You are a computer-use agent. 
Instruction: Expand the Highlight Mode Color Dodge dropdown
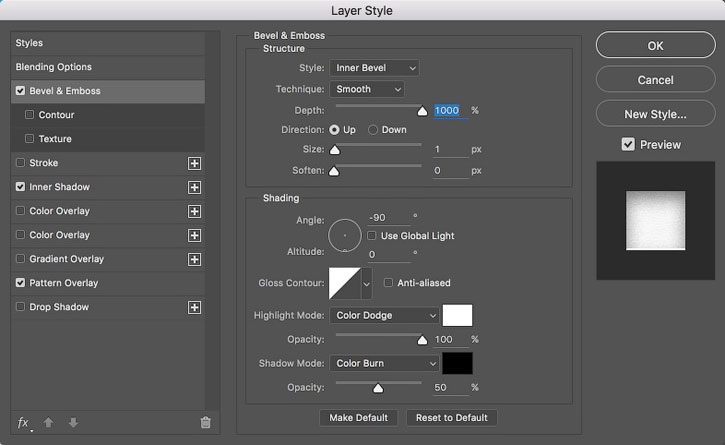coord(384,315)
